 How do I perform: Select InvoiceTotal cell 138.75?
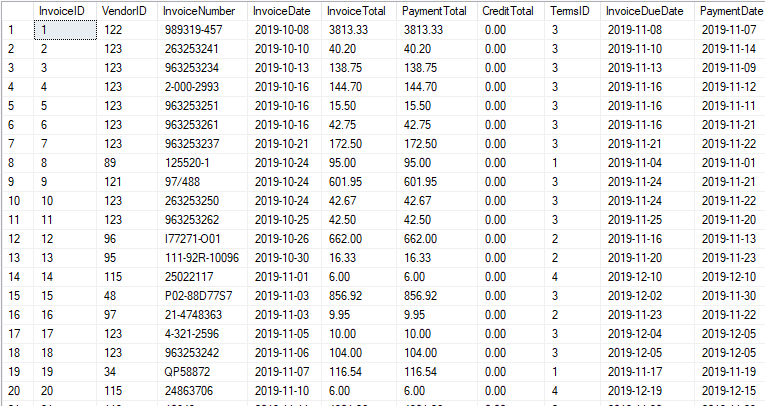(x=359, y=68)
